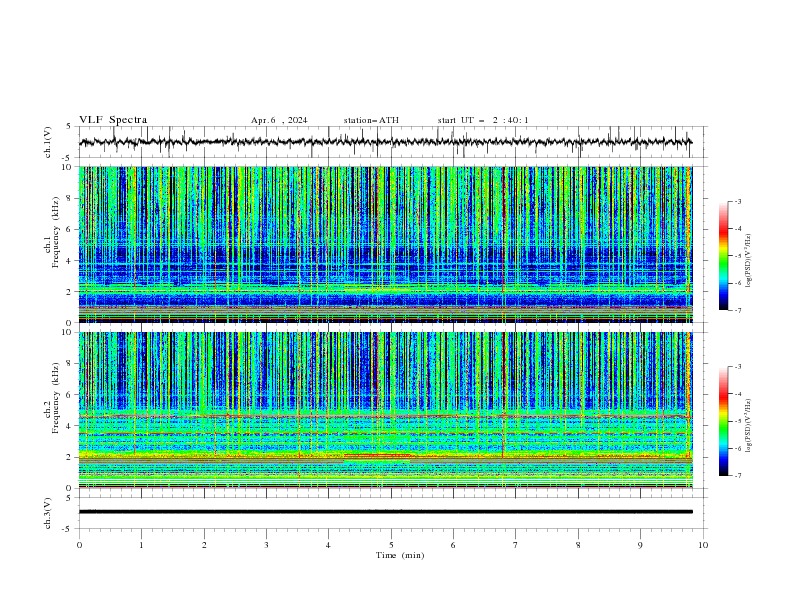Viewport: 792px width, 612px height.
Task: Click the "-5" tick of the lower colorbar
Action: [737, 421]
